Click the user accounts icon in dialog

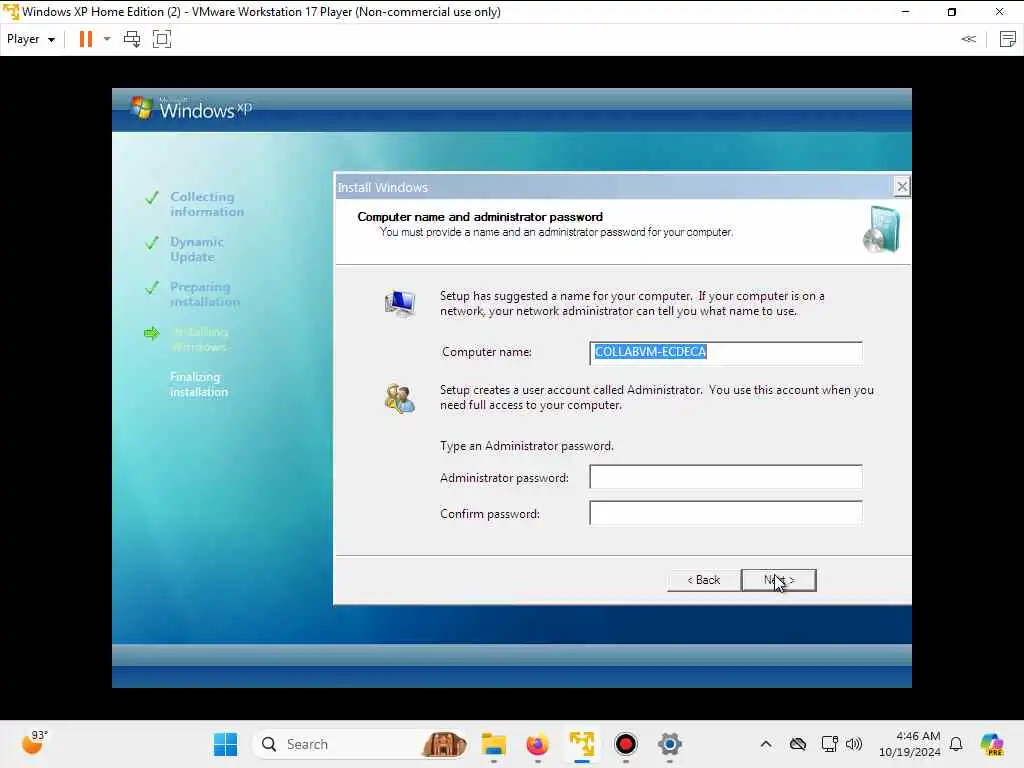pos(400,399)
